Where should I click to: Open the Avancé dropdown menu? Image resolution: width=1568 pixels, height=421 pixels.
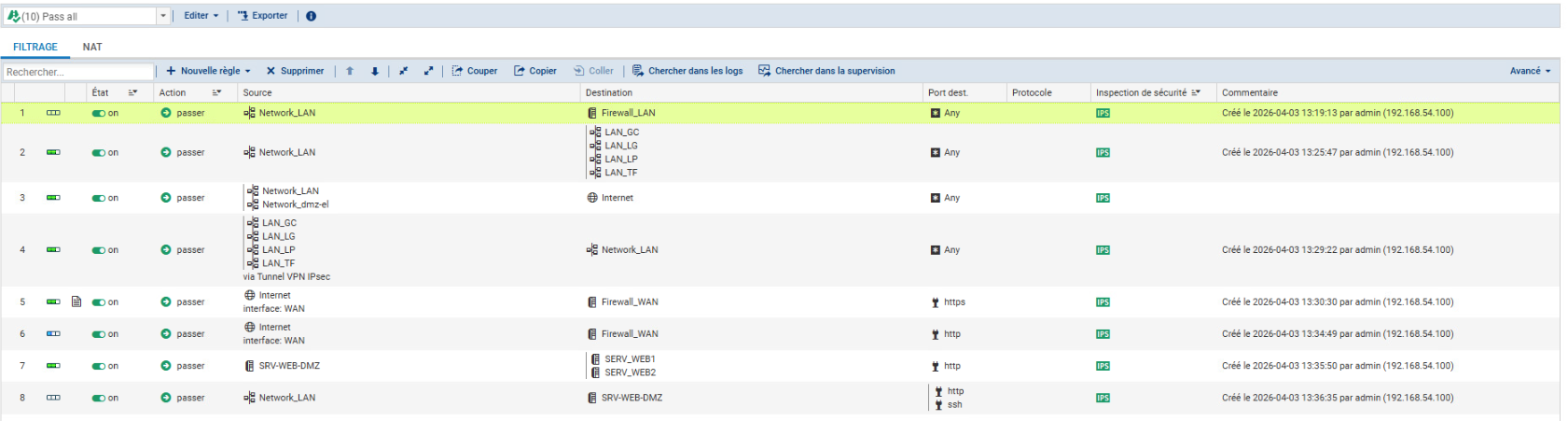coord(1530,71)
